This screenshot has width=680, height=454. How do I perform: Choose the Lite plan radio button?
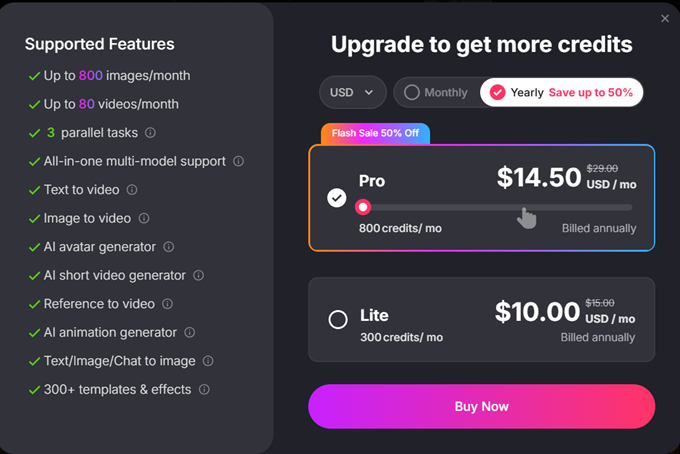coord(338,320)
